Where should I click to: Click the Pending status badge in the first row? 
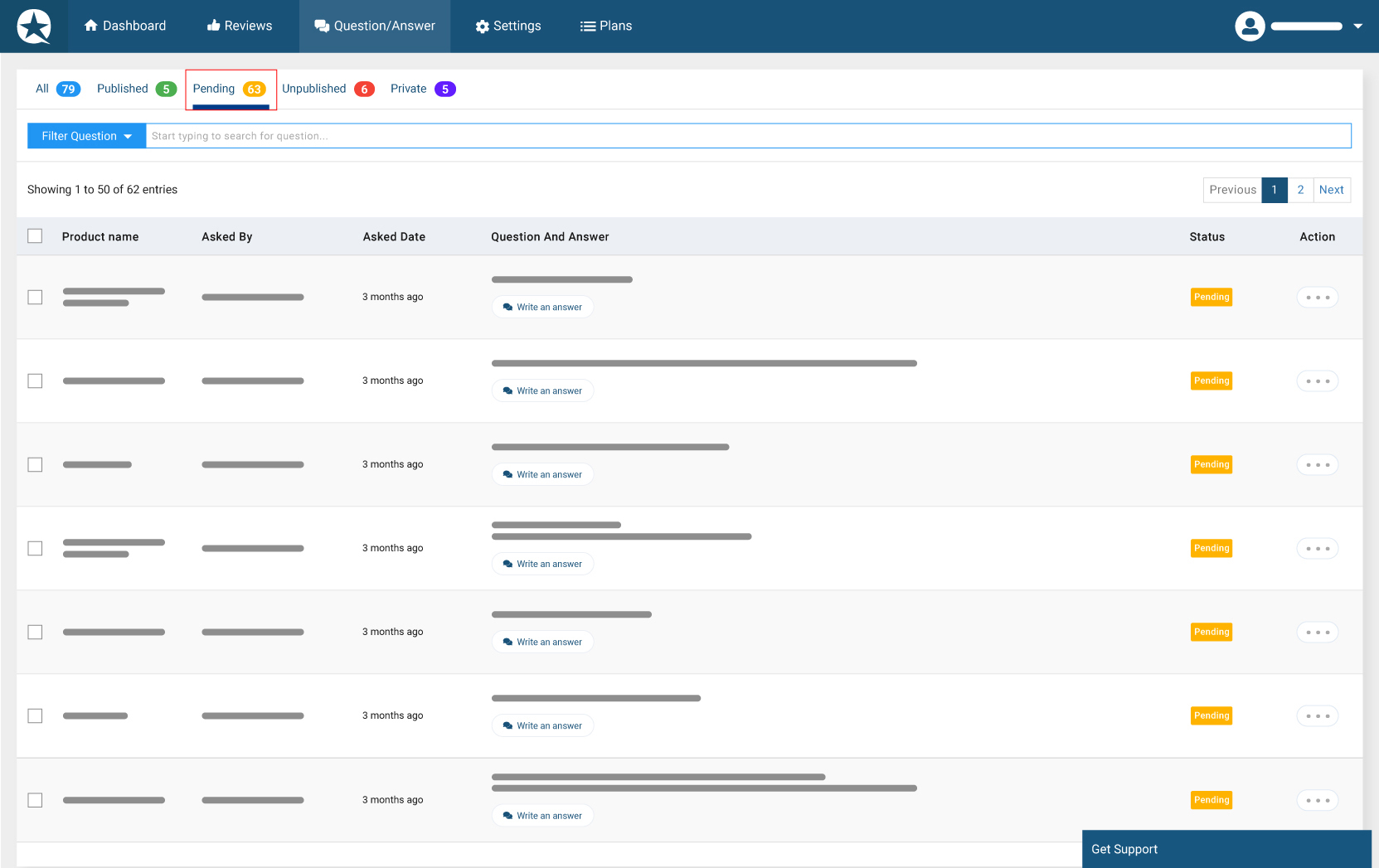(x=1211, y=297)
